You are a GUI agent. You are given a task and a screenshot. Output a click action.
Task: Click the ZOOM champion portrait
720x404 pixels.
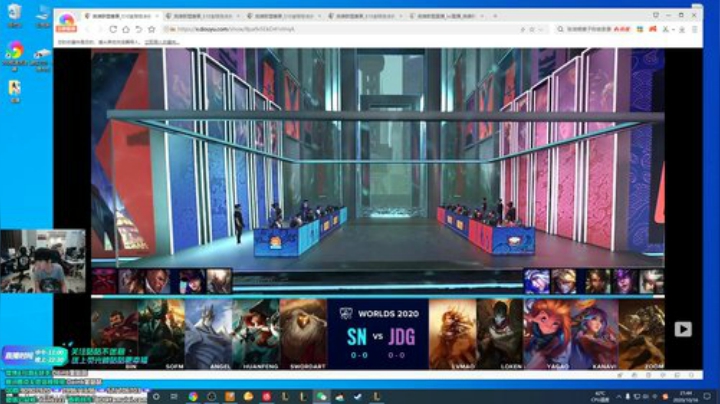(641, 334)
